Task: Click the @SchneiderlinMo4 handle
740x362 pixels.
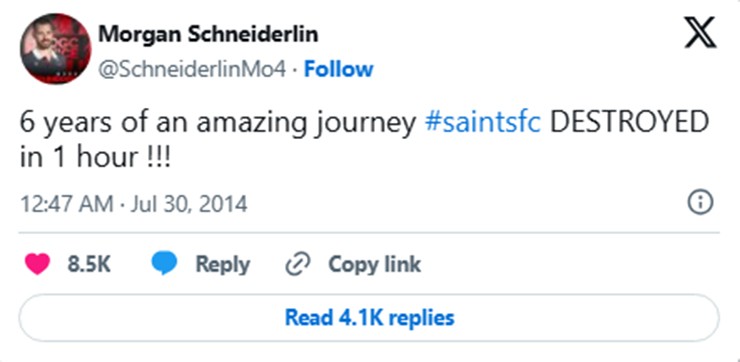Action: (x=192, y=70)
